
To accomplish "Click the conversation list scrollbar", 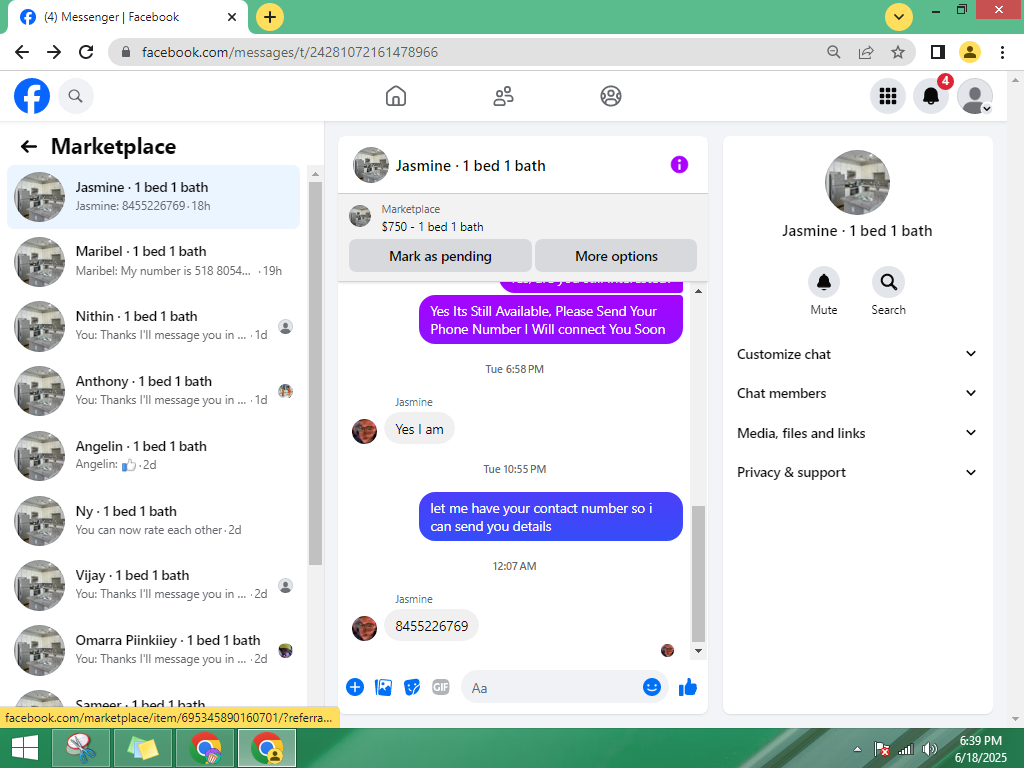I will click(x=315, y=373).
